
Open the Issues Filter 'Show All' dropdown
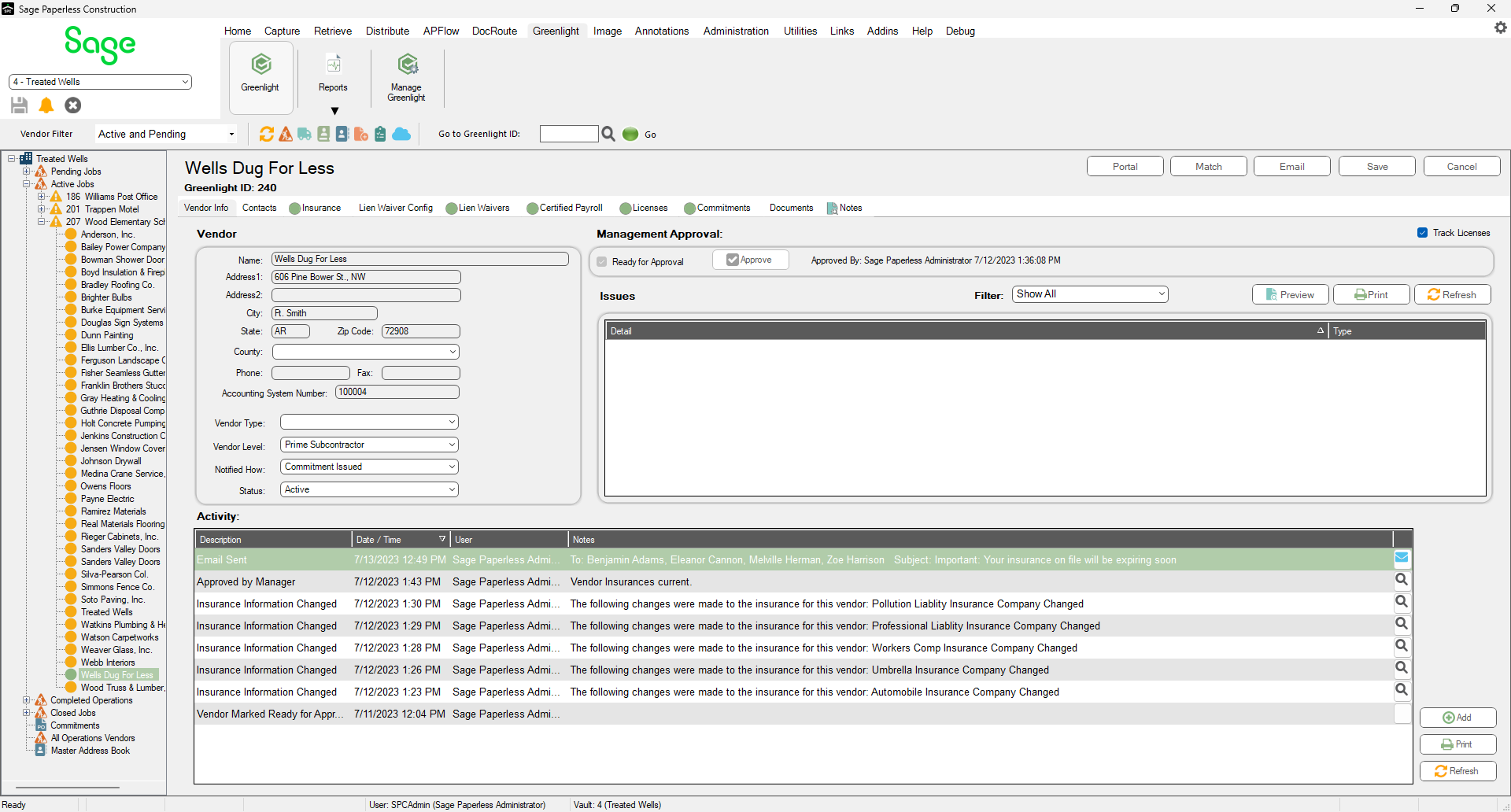[x=1090, y=294]
